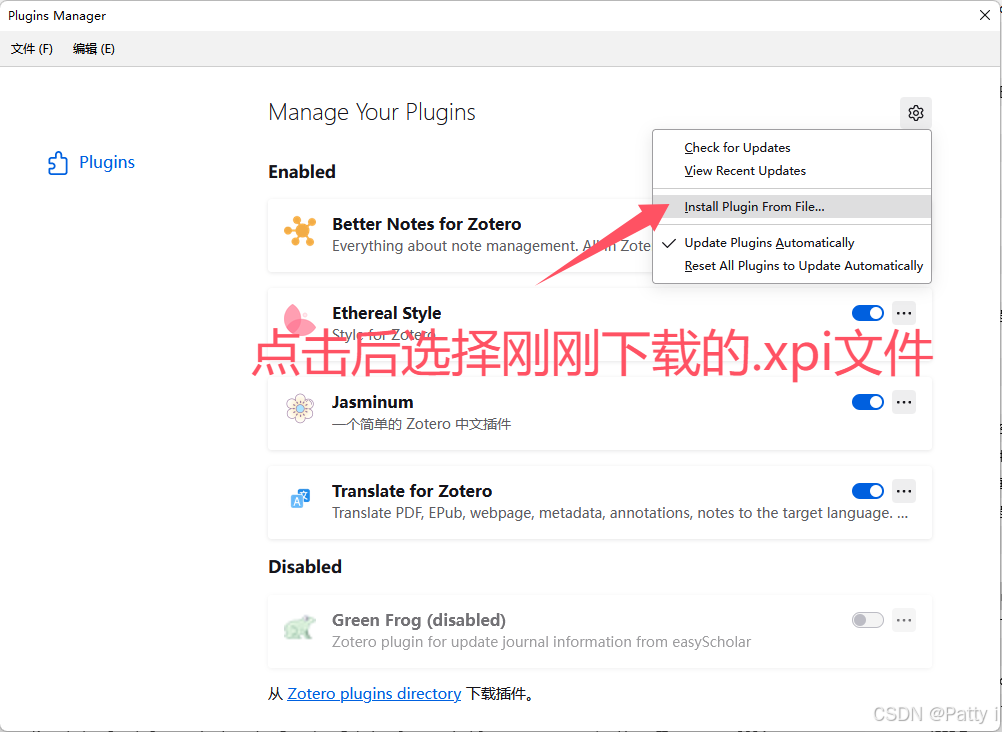
Task: Click the Better Notes for Zotero title
Action: [x=426, y=224]
